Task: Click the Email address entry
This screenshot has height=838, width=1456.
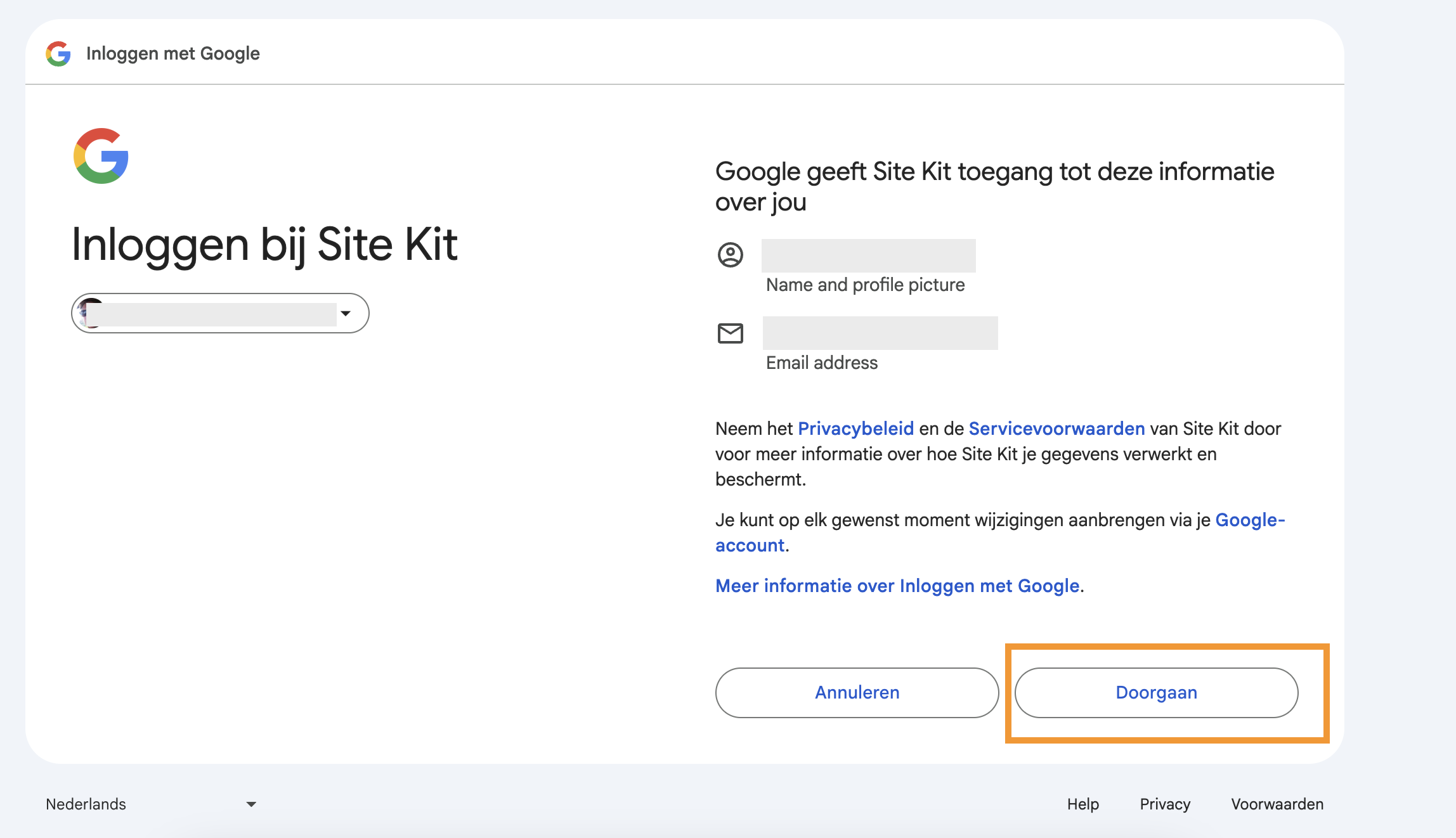Action: point(822,363)
